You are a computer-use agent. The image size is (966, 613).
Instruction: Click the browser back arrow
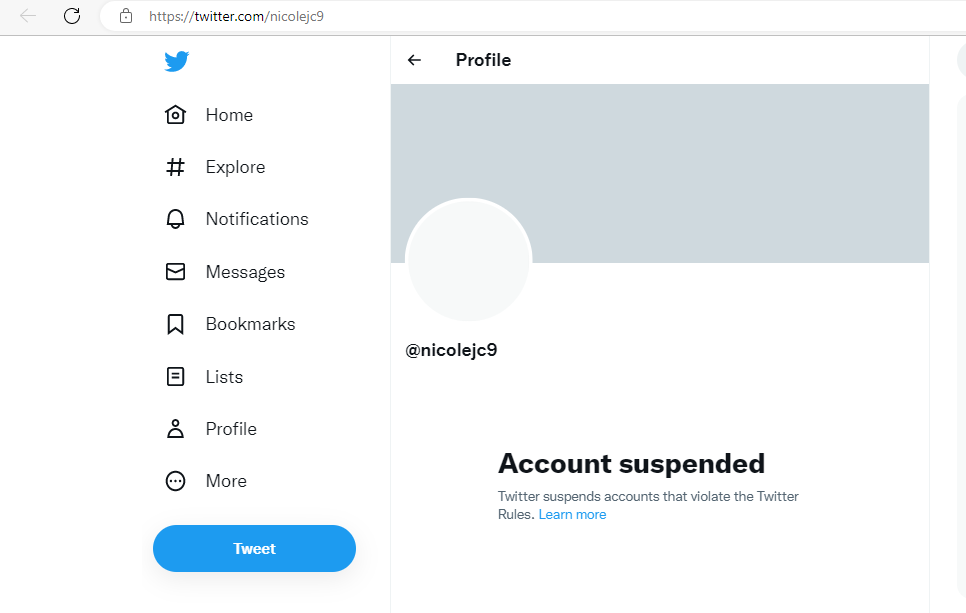click(x=28, y=16)
